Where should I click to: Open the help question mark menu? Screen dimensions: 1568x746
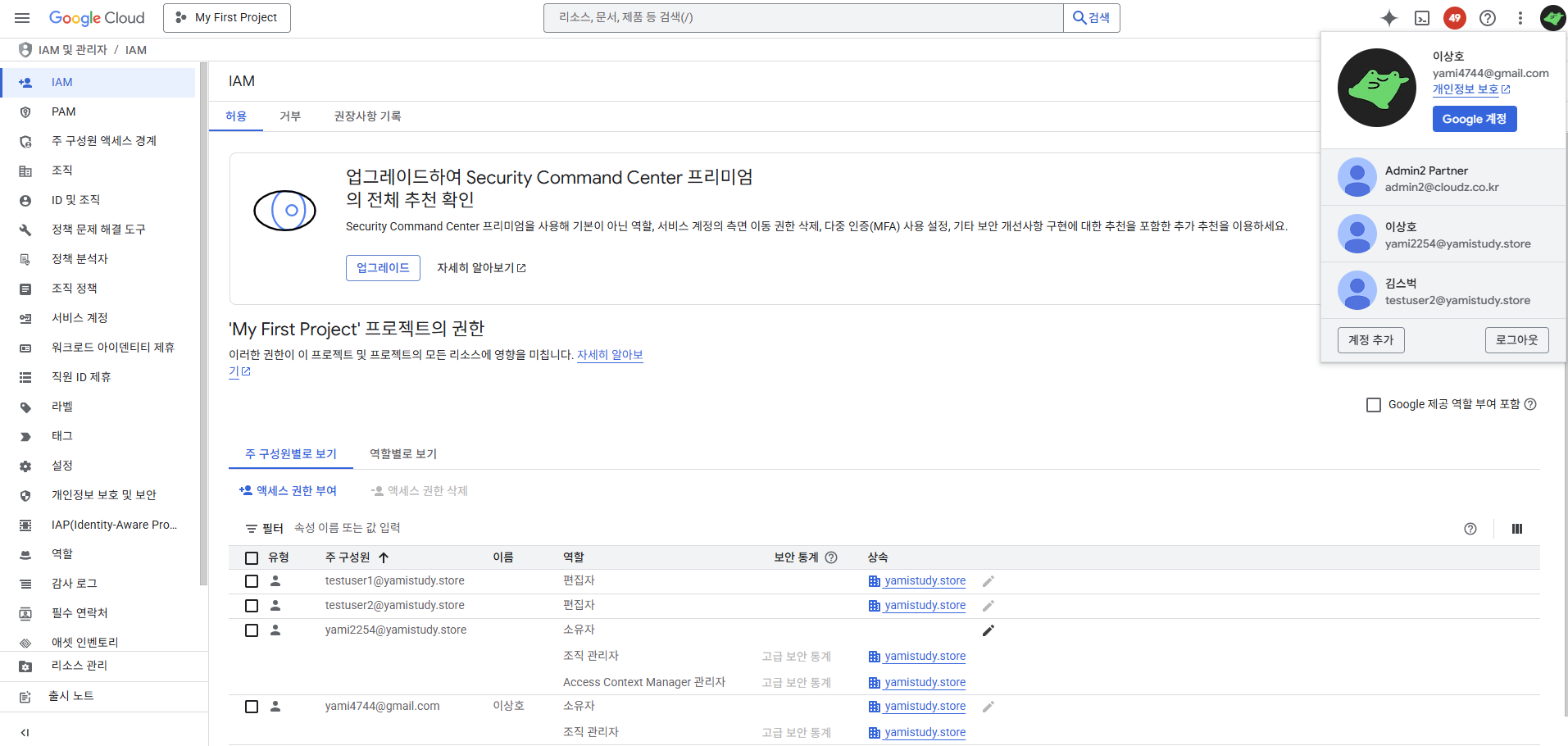[x=1488, y=18]
